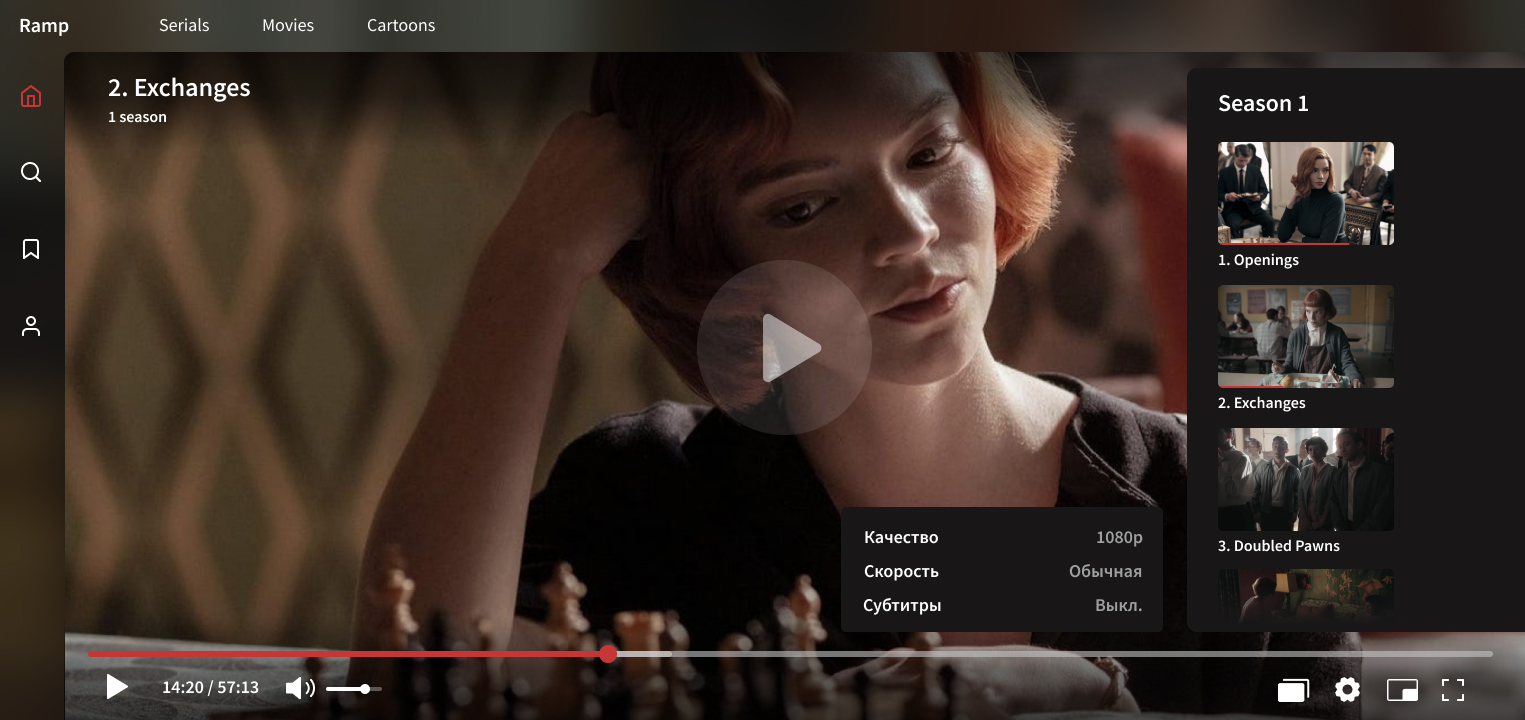
Task: Go to the Home sidebar icon
Action: tap(31, 96)
